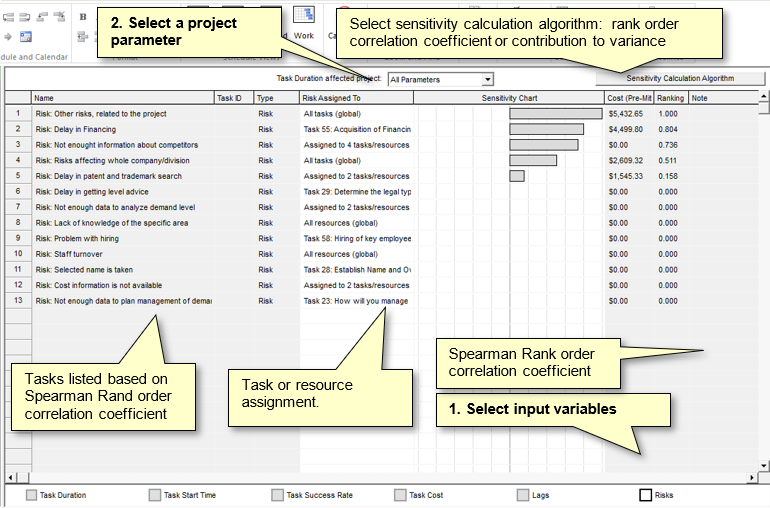Viewport: 770px width, 508px height.
Task: Toggle the Task Success Rate checkbox
Action: tap(277, 495)
